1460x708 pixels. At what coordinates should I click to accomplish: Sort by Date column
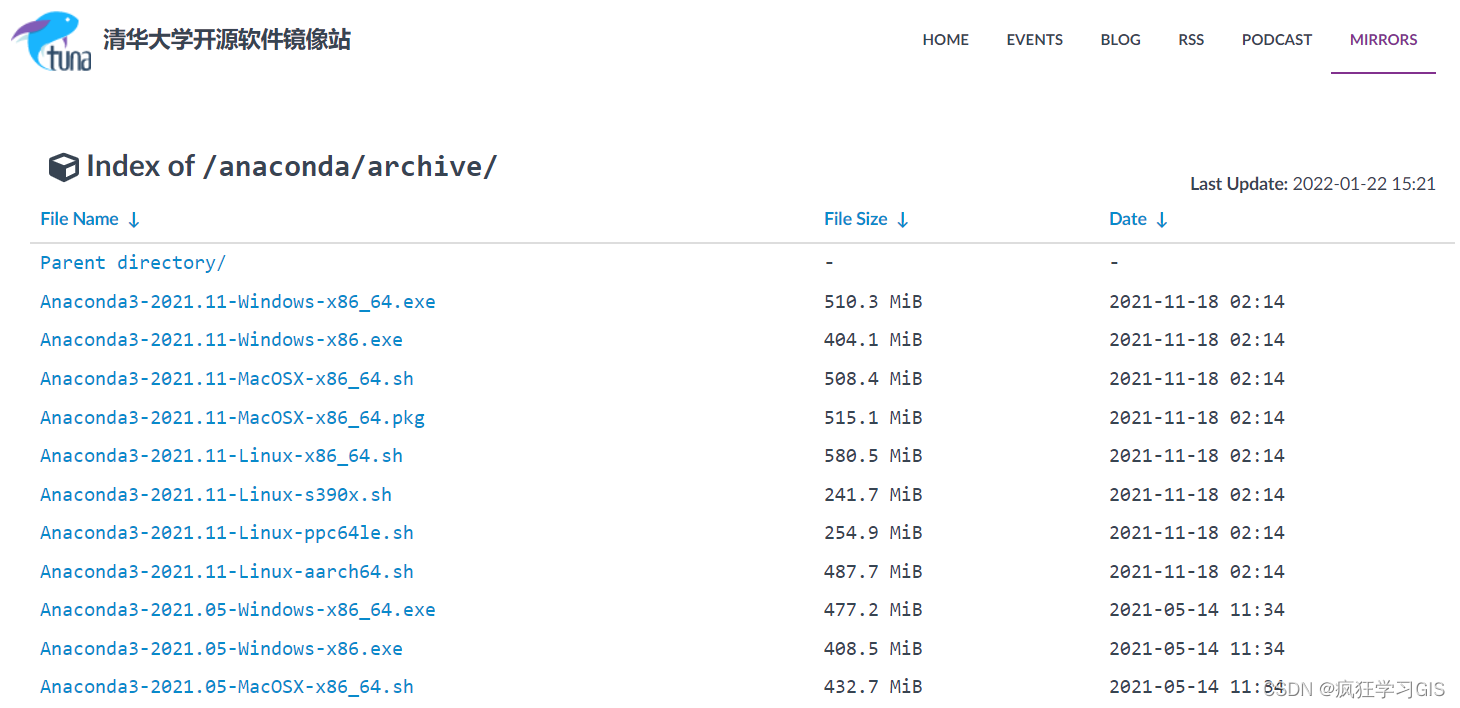(1138, 219)
